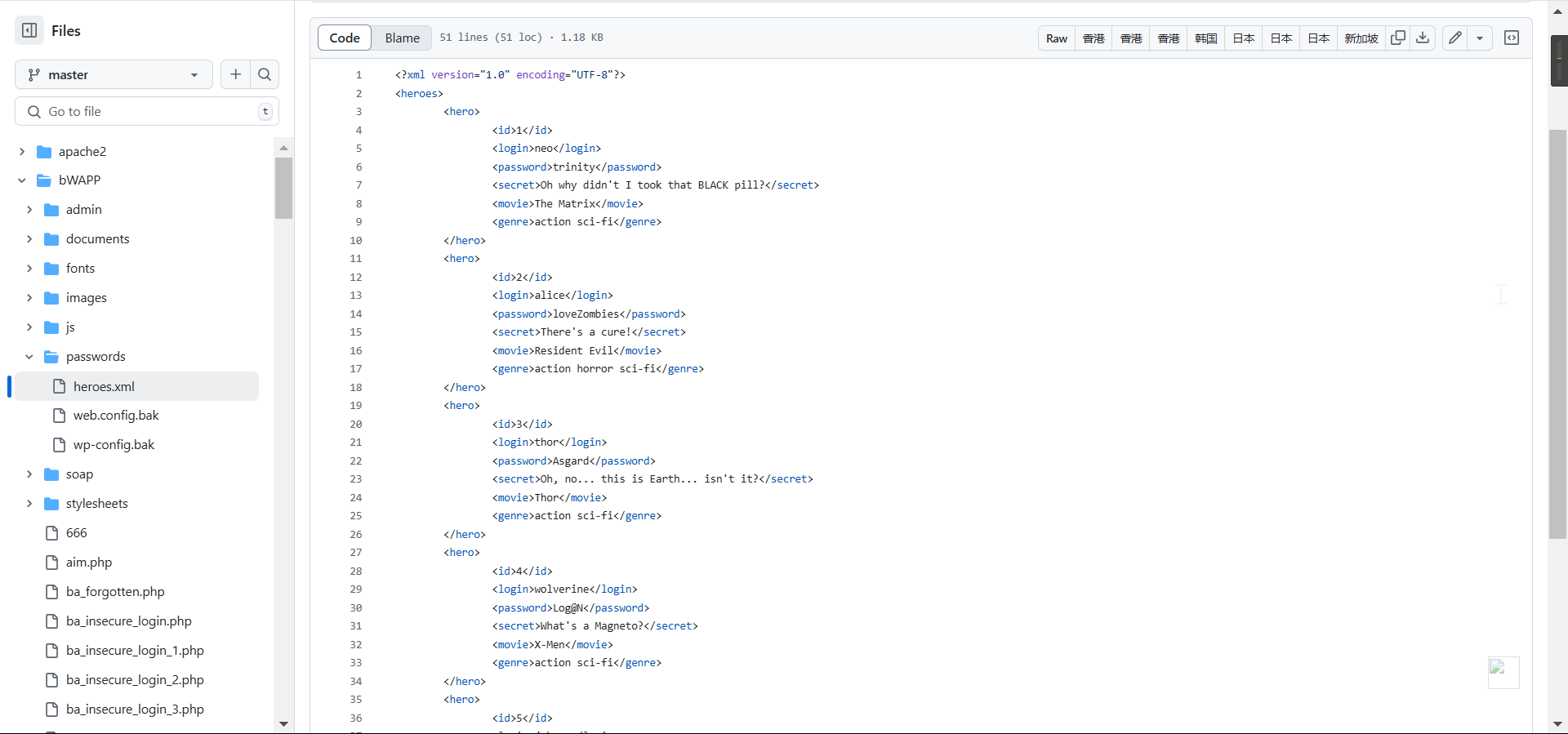Click the Raw button
Viewport: 1568px width, 734px height.
1056,38
